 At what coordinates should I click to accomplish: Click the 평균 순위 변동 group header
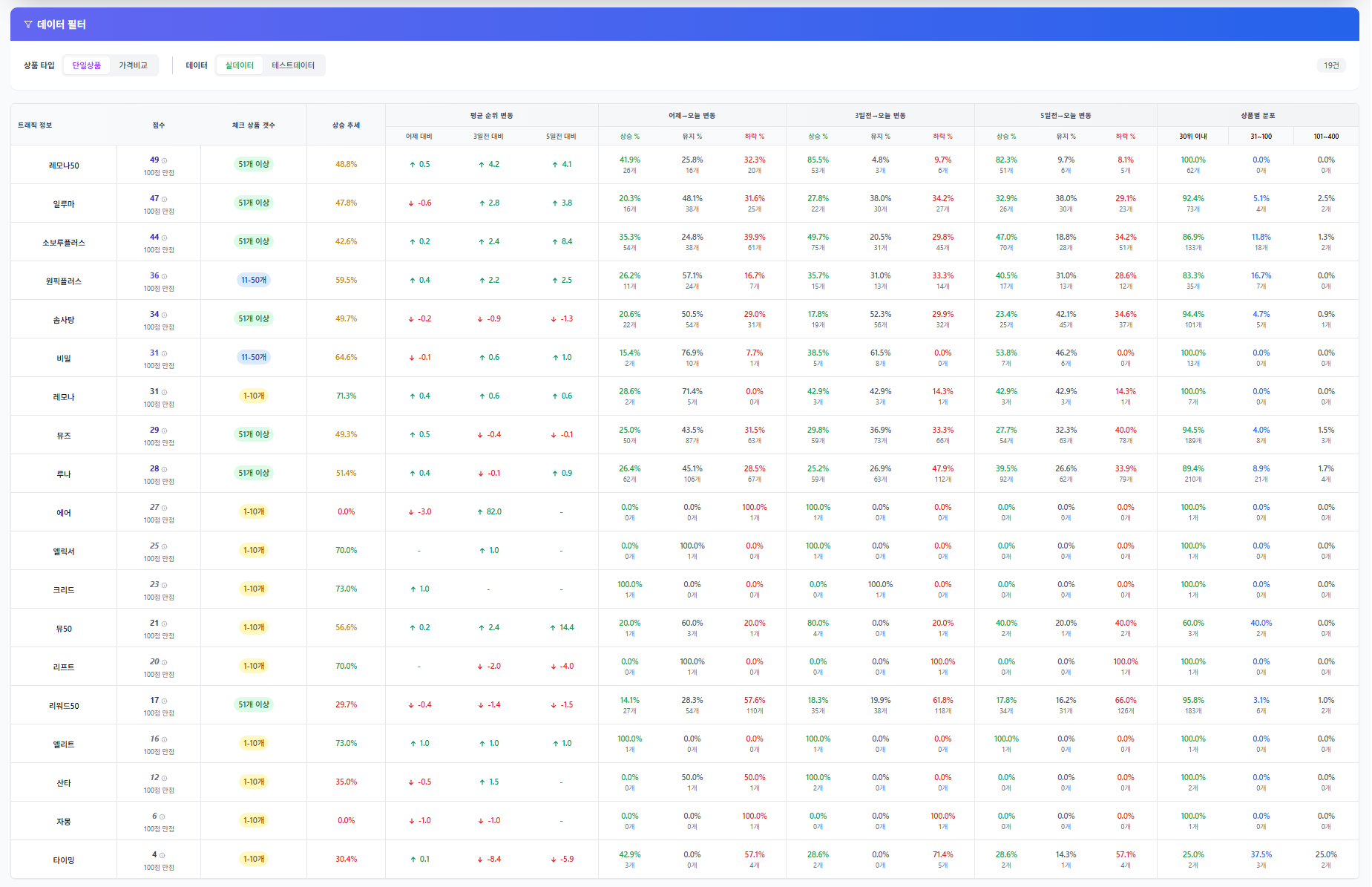tap(491, 115)
